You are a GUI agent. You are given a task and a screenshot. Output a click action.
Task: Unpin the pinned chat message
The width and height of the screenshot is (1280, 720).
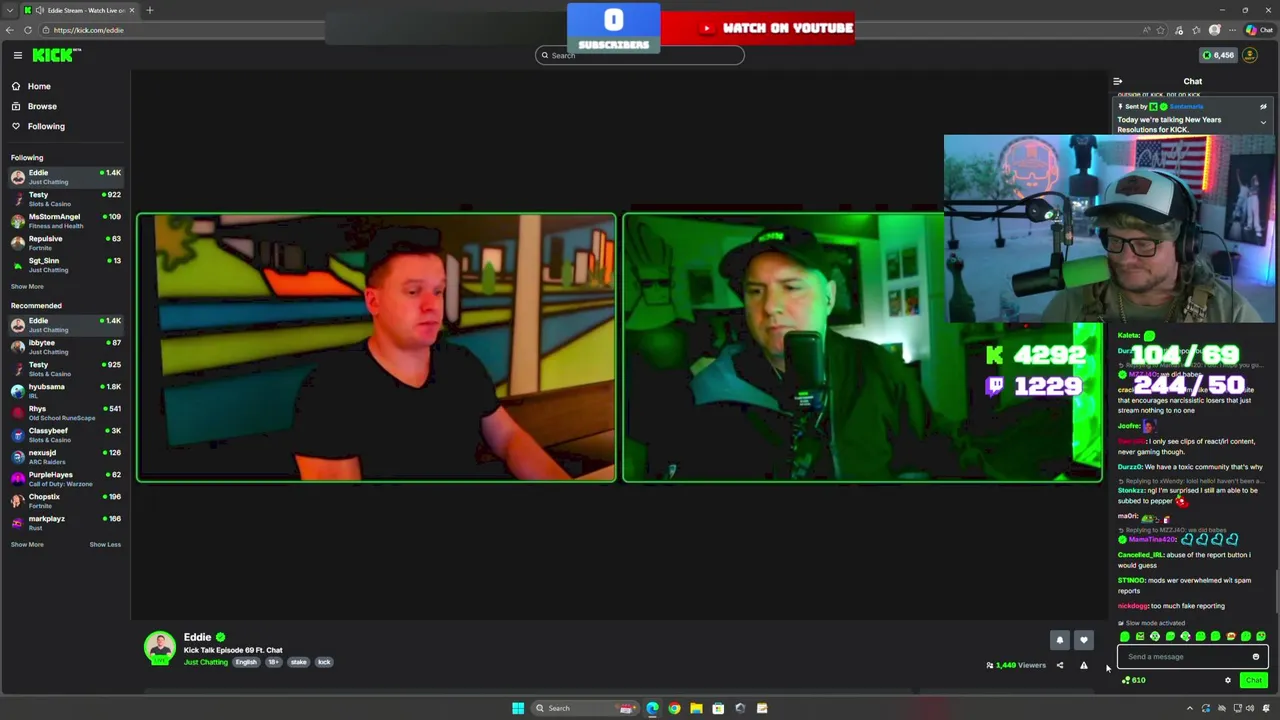[x=1263, y=106]
